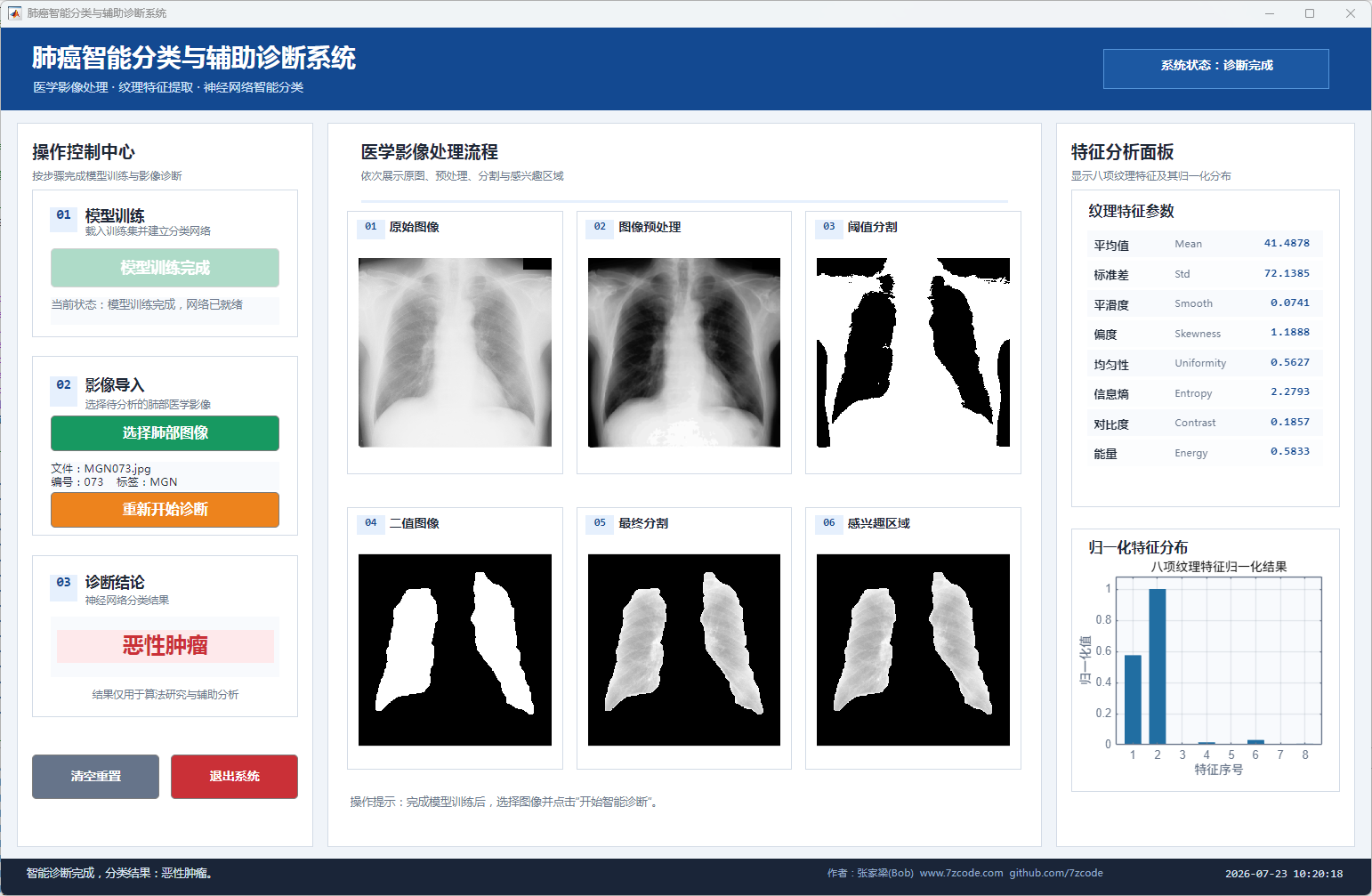This screenshot has height=896, width=1372.
Task: Click the tallest bar in 归一化特征分布 chart
Action: coord(1158,666)
